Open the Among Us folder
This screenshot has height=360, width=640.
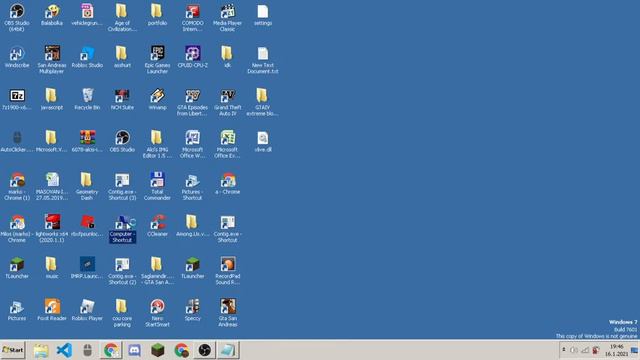pyautogui.click(x=193, y=226)
